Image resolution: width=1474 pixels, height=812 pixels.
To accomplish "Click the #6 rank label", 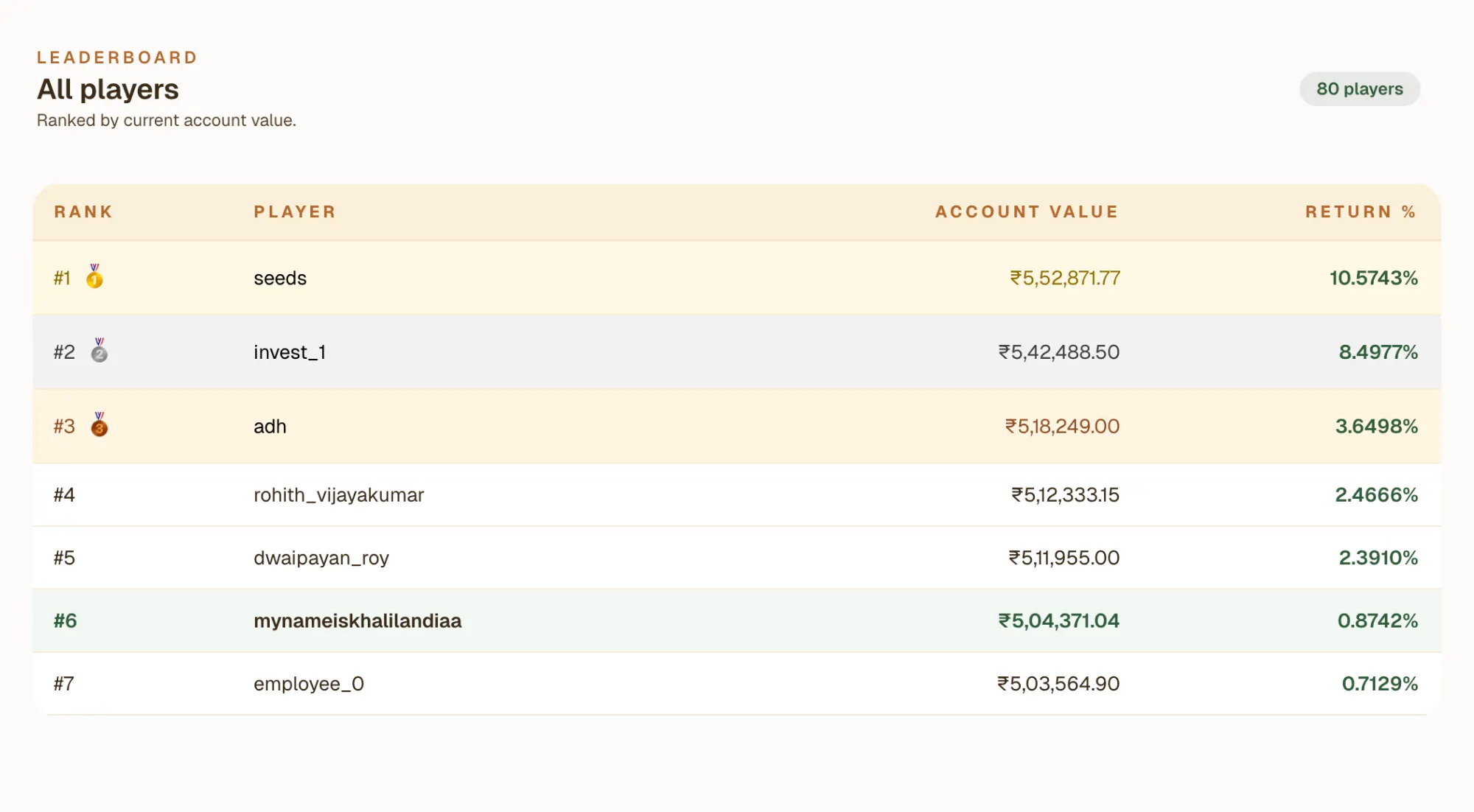I will 65,621.
